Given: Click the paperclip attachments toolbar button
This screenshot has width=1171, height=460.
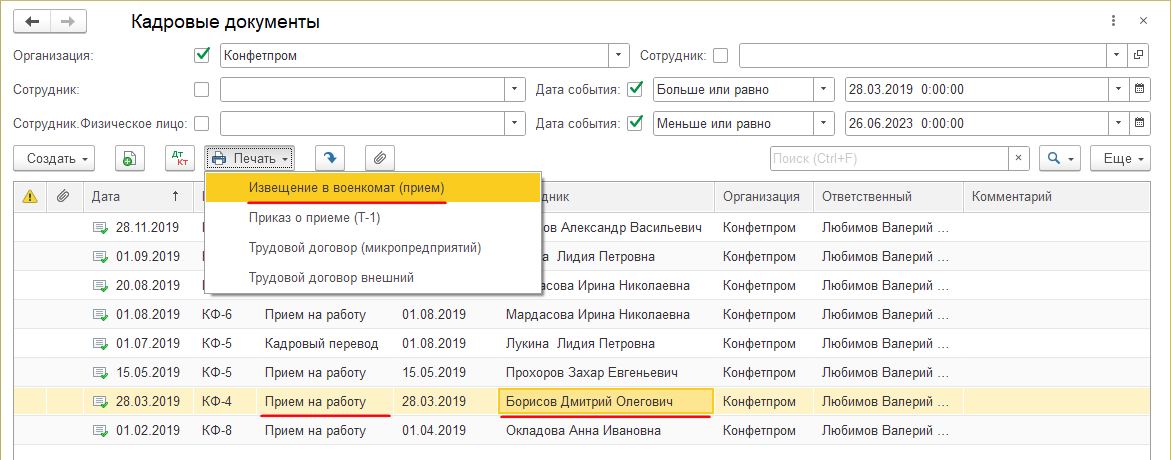Looking at the screenshot, I should (x=379, y=158).
